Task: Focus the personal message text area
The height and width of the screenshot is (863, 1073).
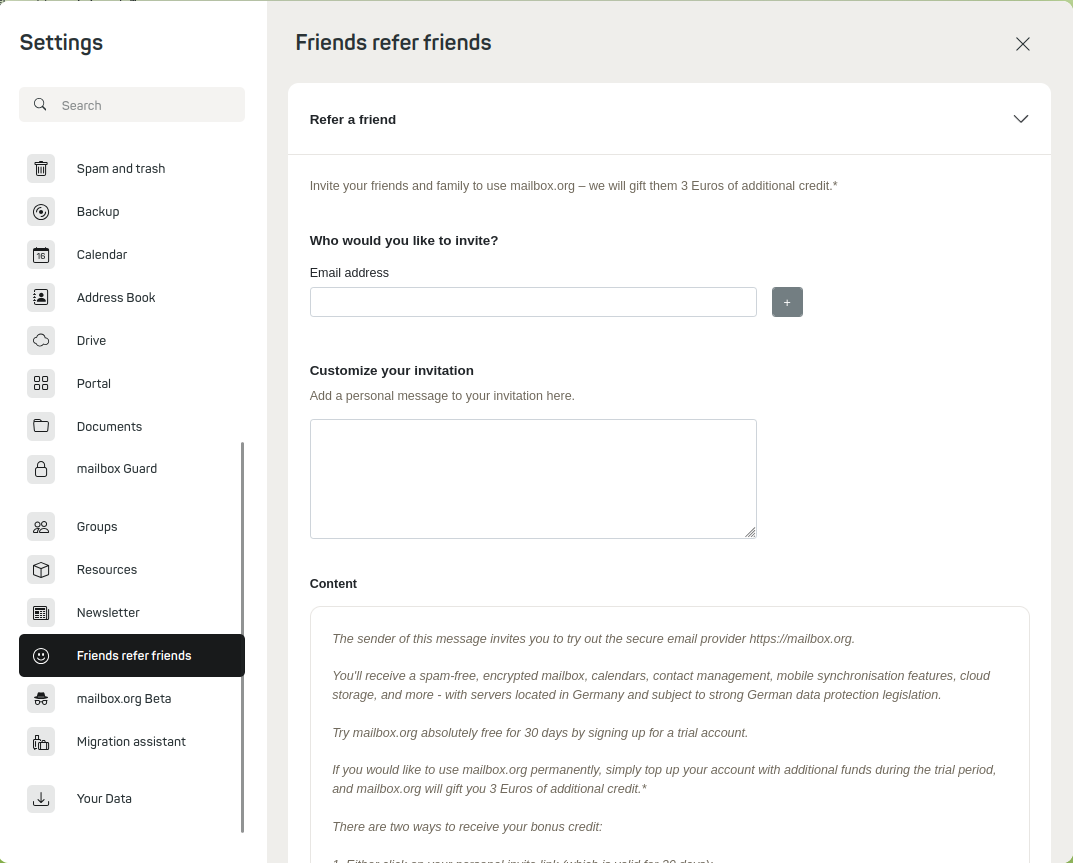Action: [533, 479]
